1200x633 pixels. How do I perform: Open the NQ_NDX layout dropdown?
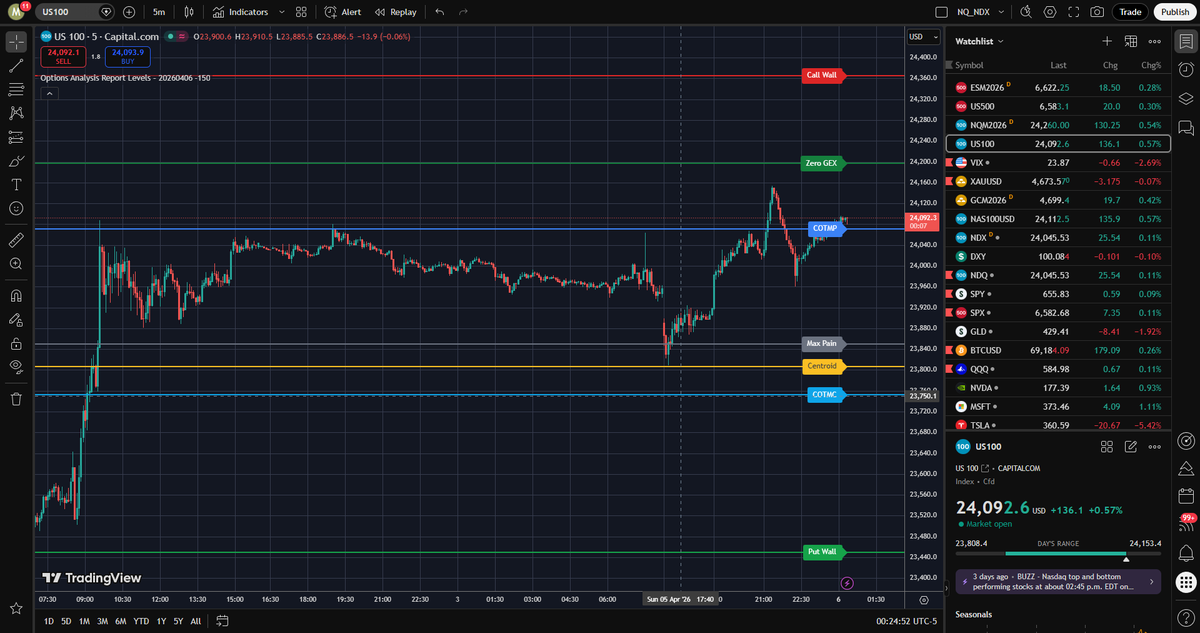coord(979,12)
